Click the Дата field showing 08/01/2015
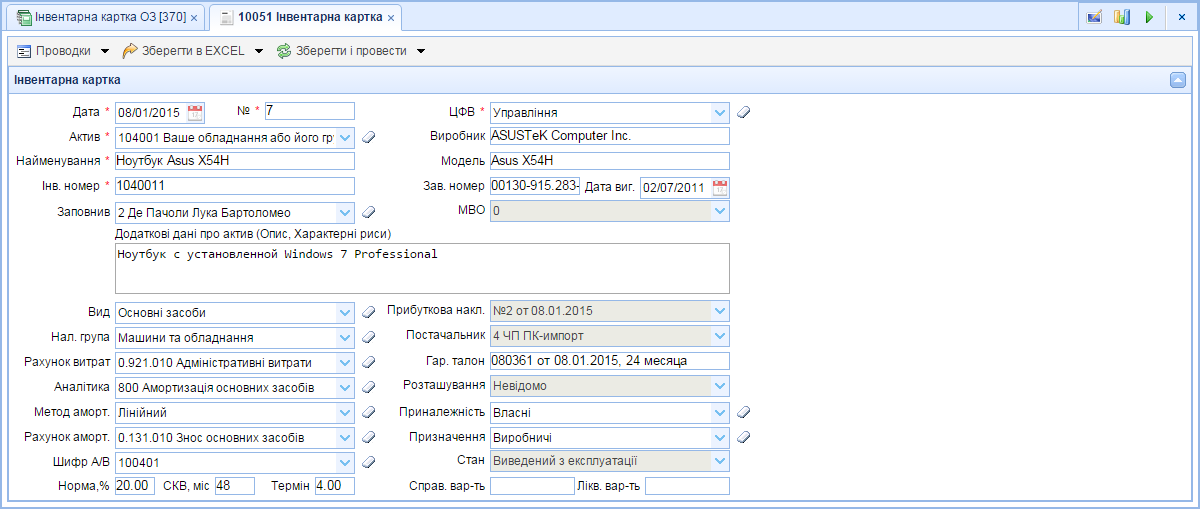The image size is (1200, 509). click(151, 112)
